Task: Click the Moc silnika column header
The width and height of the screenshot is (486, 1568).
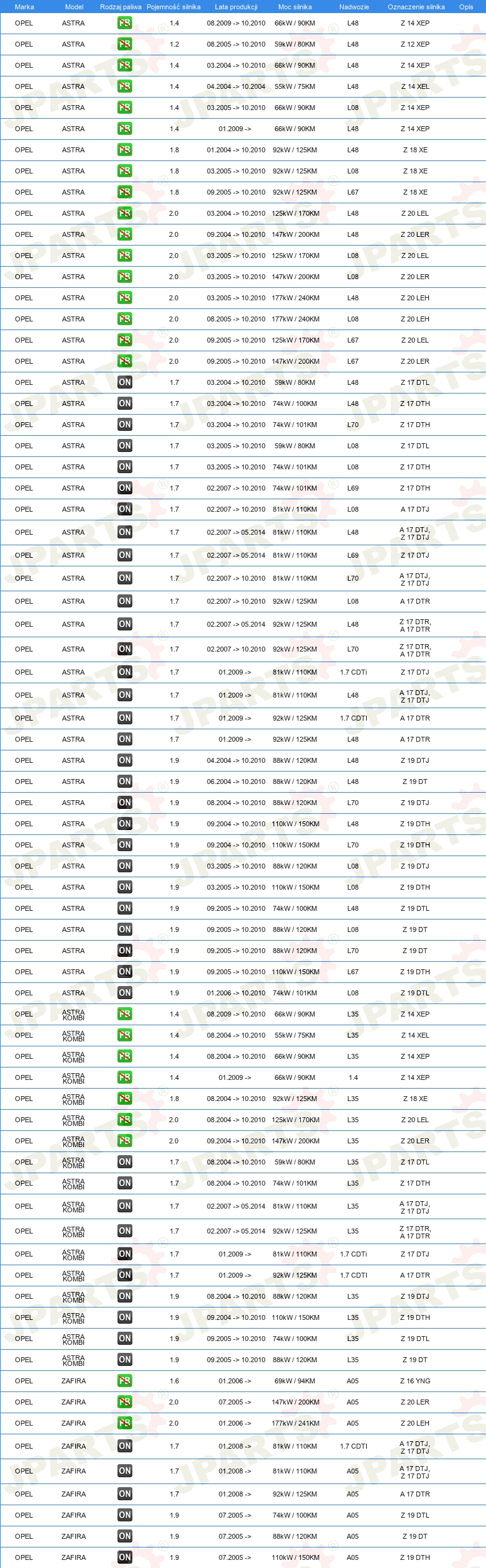Action: 295,7
